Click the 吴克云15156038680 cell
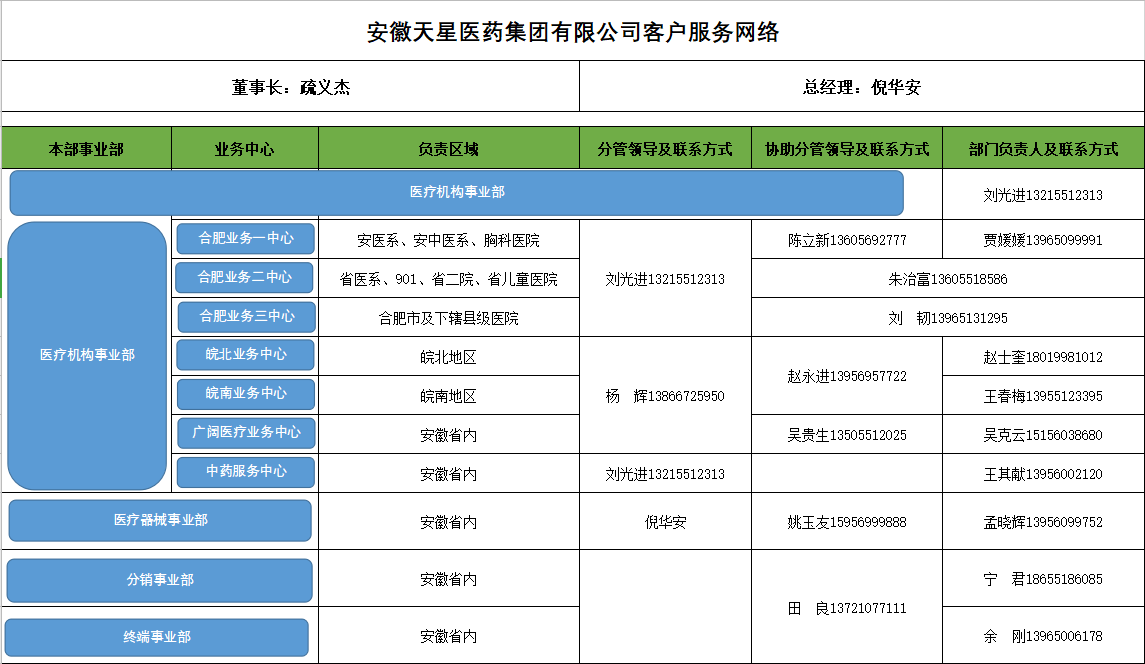 1043,435
